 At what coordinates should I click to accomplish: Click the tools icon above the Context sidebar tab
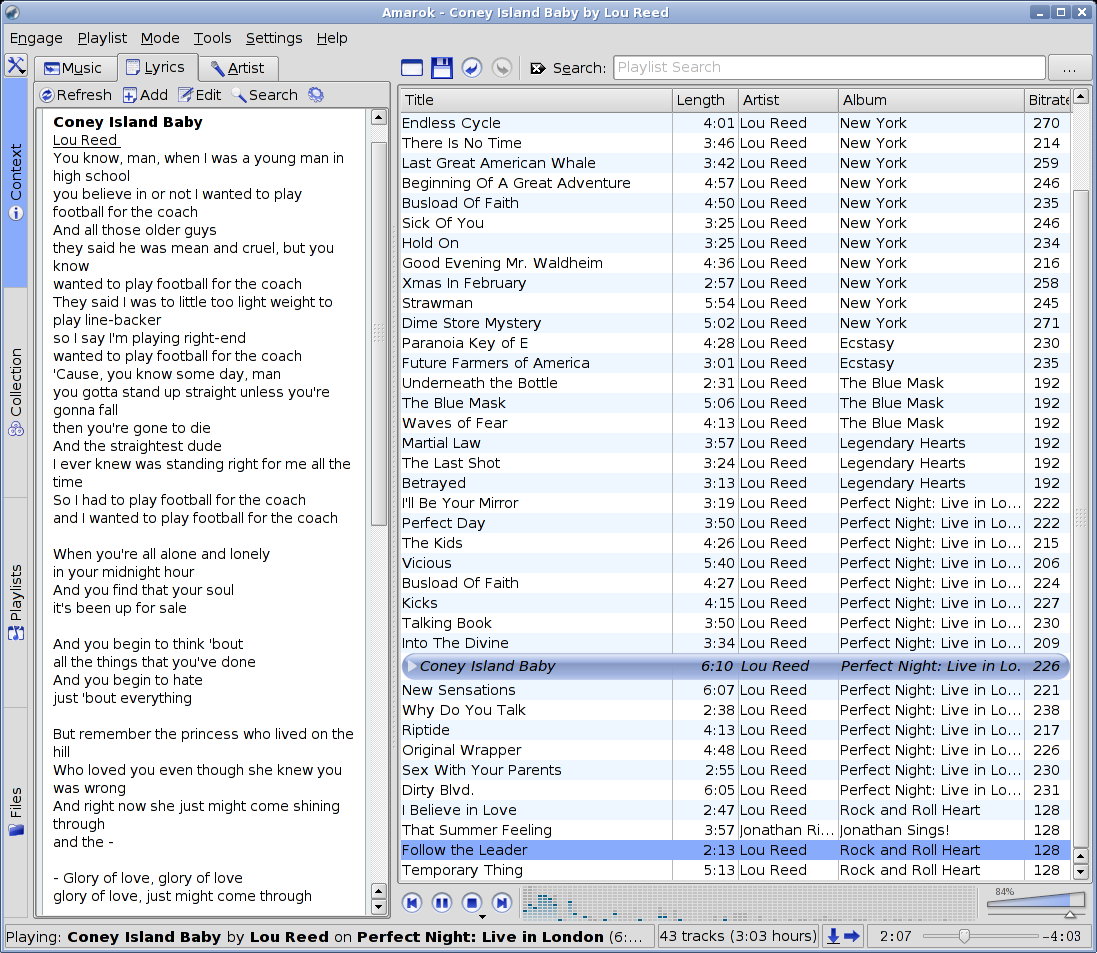15,66
